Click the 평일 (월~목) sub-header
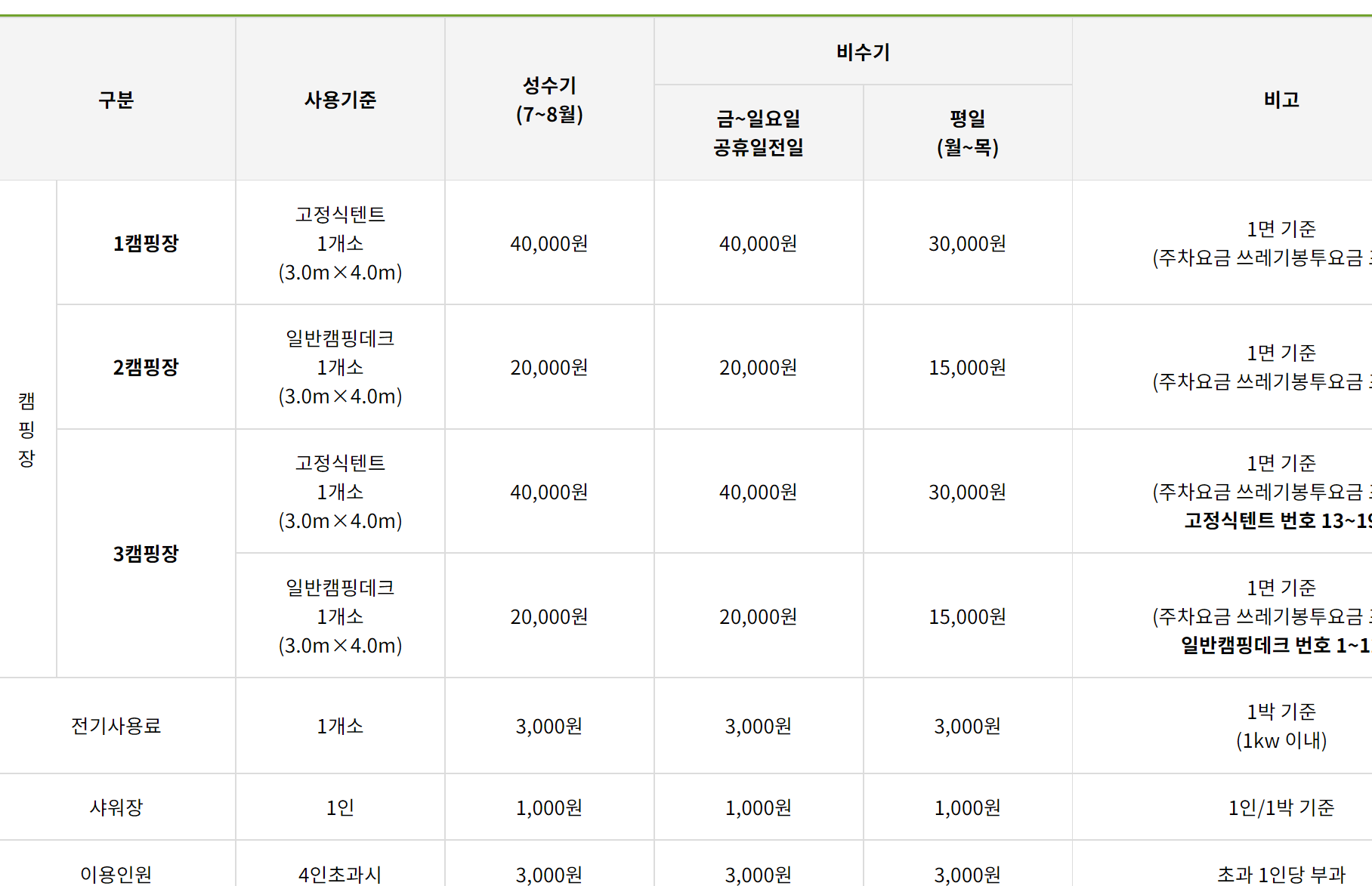1372x886 pixels. coord(968,133)
